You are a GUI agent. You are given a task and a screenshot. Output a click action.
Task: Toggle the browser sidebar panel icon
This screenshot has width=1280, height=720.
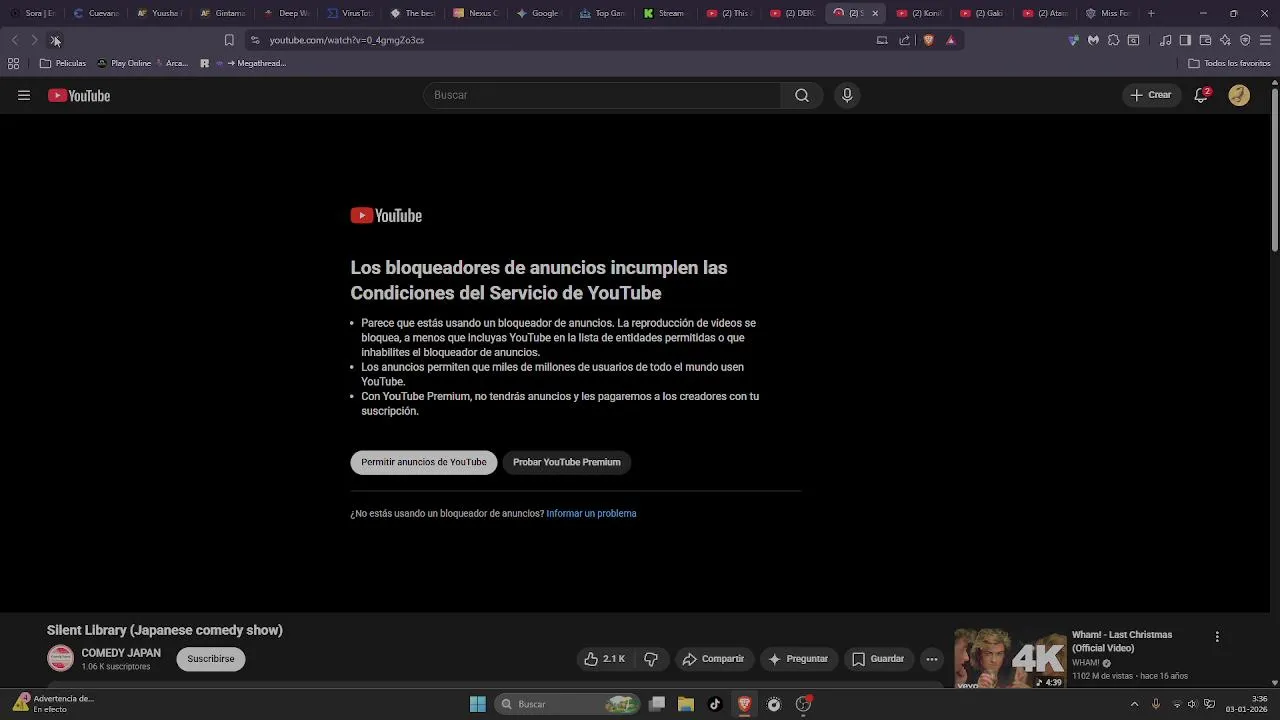[x=1185, y=40]
